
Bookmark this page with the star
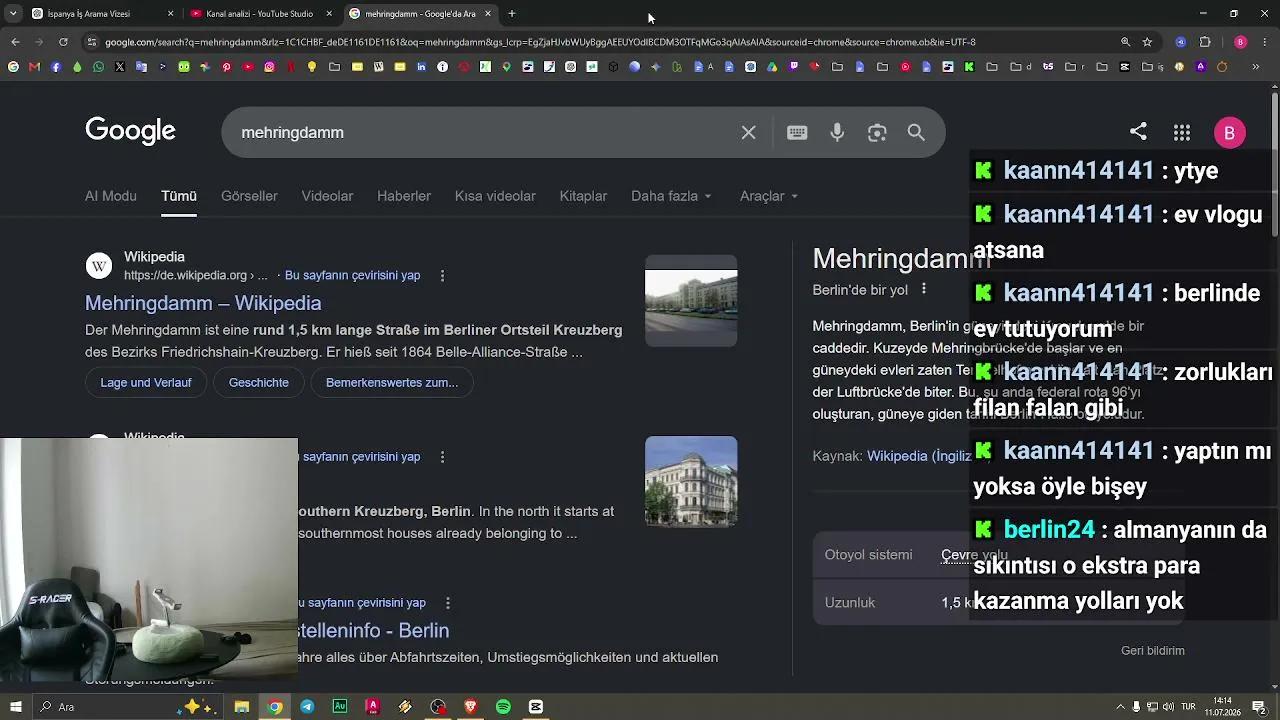coord(1147,42)
